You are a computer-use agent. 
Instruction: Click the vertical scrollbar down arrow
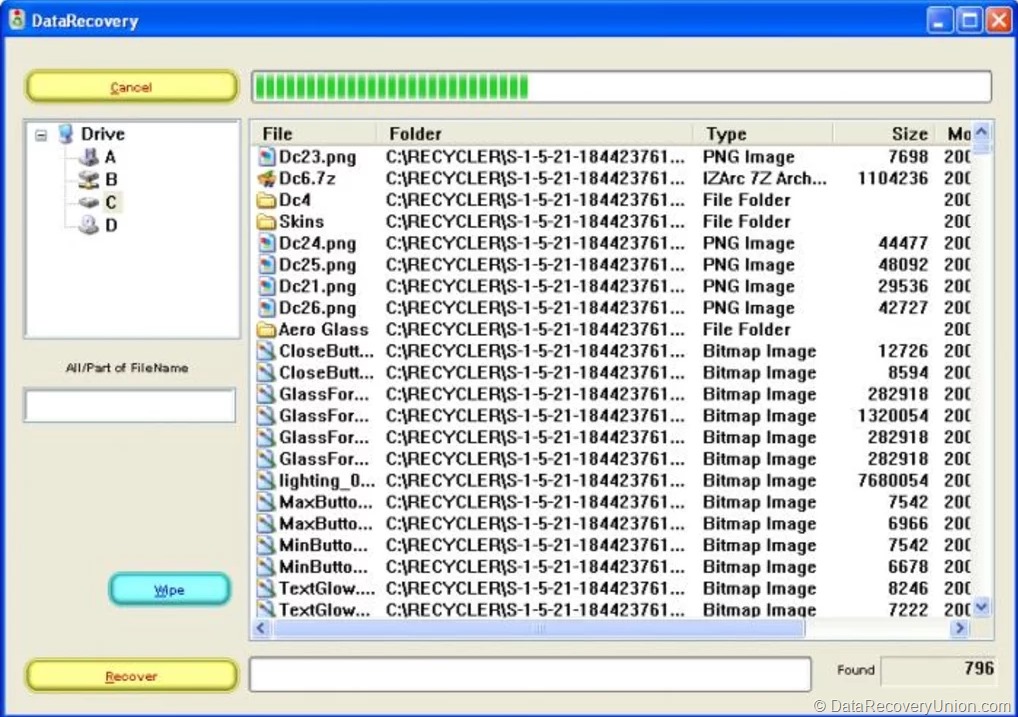tap(982, 607)
